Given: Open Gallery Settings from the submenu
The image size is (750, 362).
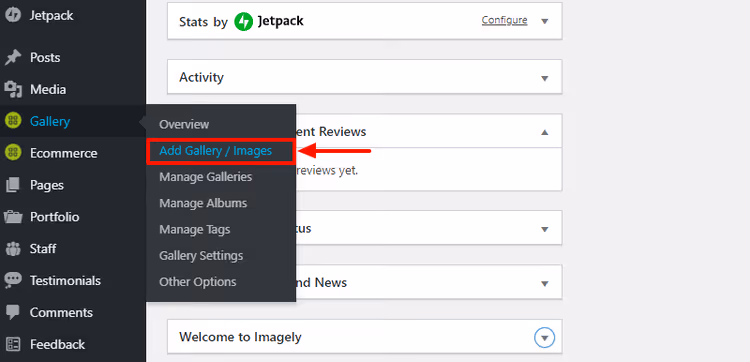Looking at the screenshot, I should pos(201,255).
